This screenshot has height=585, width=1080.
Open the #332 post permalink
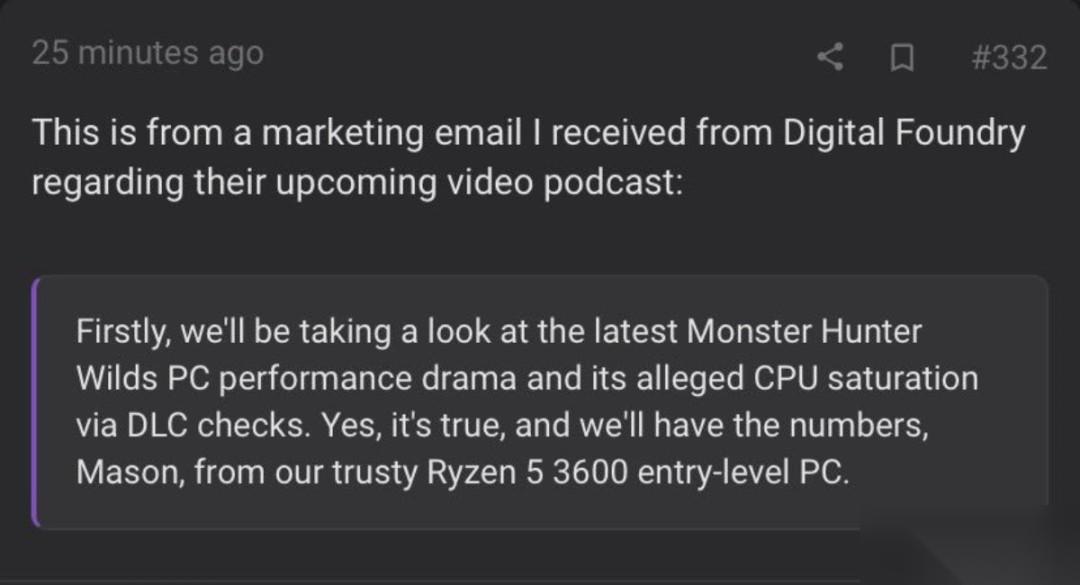click(1009, 57)
